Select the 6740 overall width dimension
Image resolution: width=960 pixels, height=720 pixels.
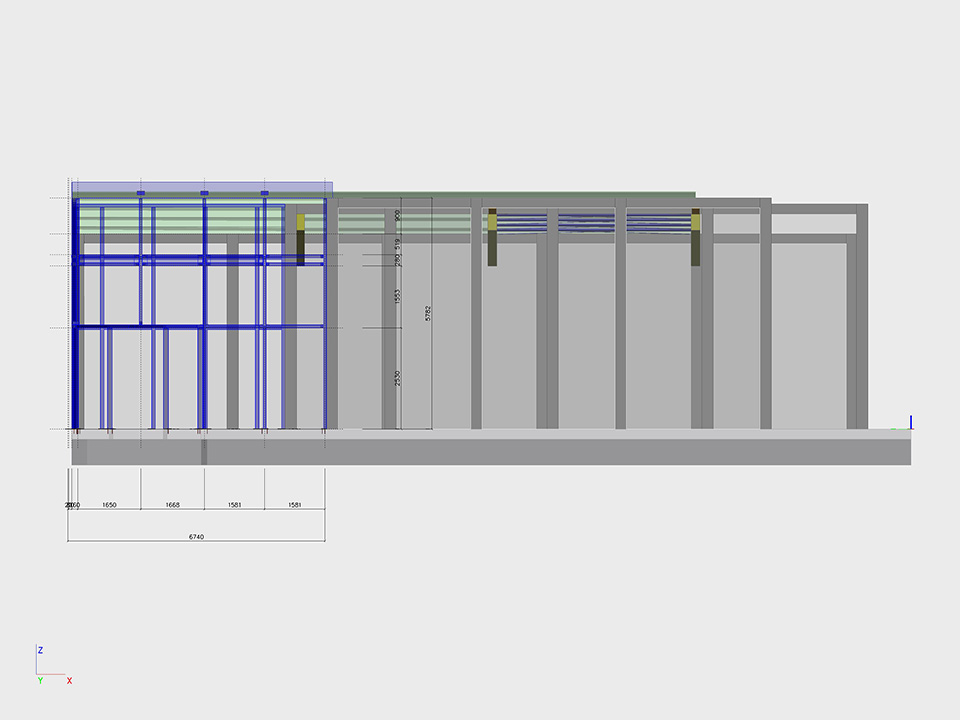pos(197,537)
